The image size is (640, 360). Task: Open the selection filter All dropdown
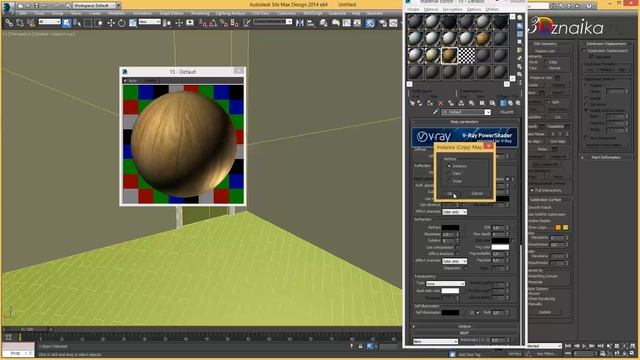coord(49,22)
